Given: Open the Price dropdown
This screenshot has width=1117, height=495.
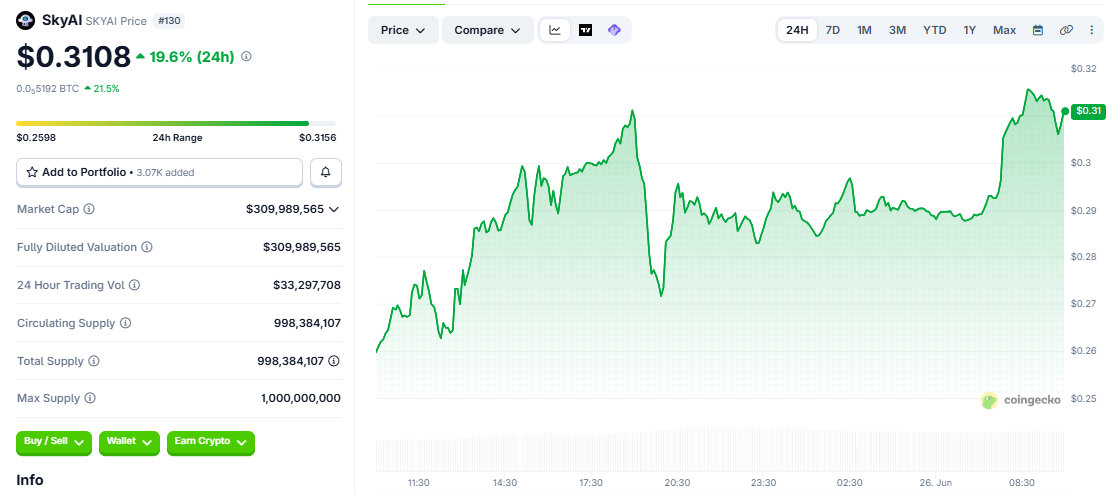Looking at the screenshot, I should pyautogui.click(x=403, y=30).
